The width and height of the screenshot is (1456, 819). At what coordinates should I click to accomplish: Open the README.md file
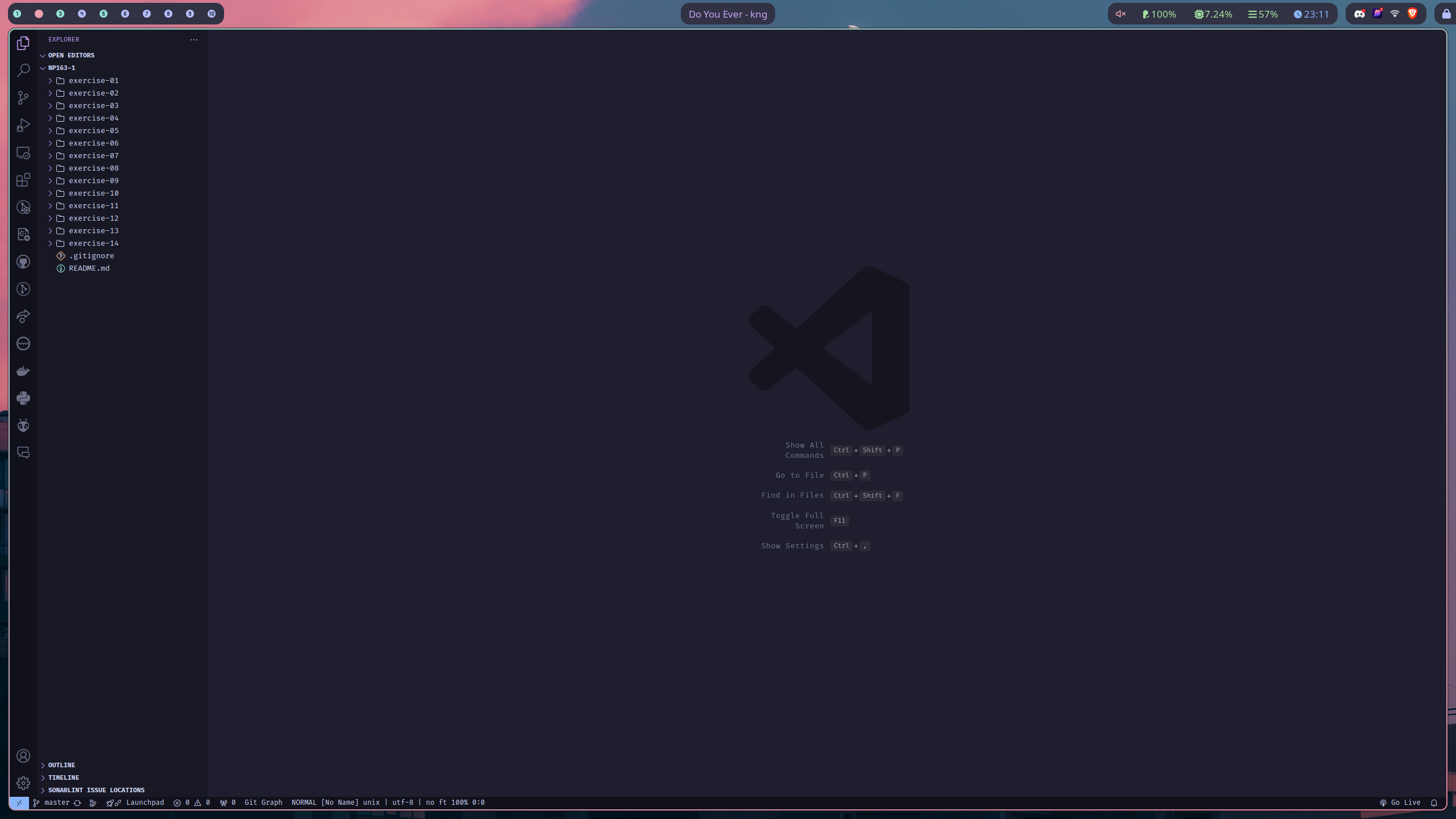122,268
